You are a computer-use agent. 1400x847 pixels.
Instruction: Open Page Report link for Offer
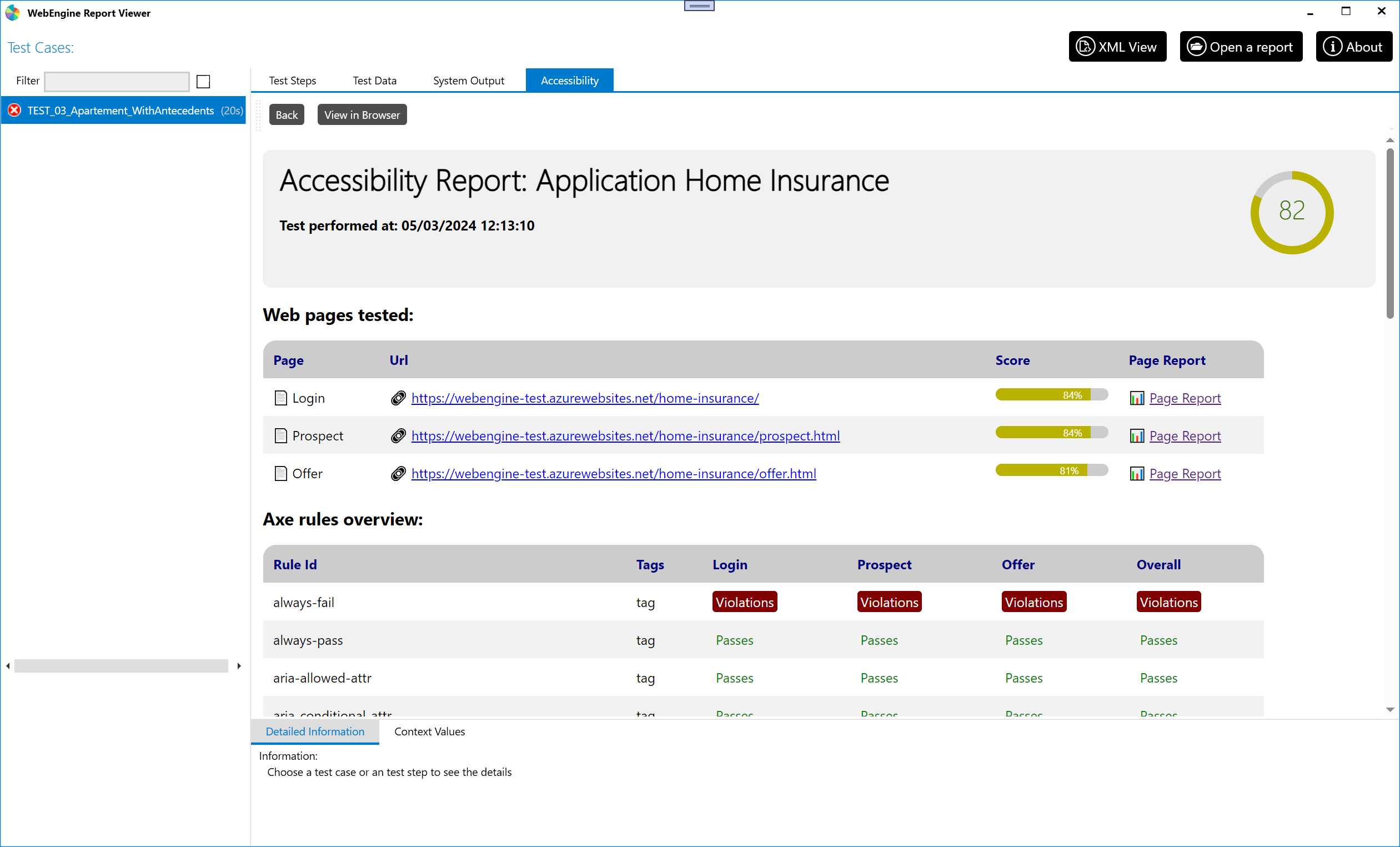tap(1185, 473)
